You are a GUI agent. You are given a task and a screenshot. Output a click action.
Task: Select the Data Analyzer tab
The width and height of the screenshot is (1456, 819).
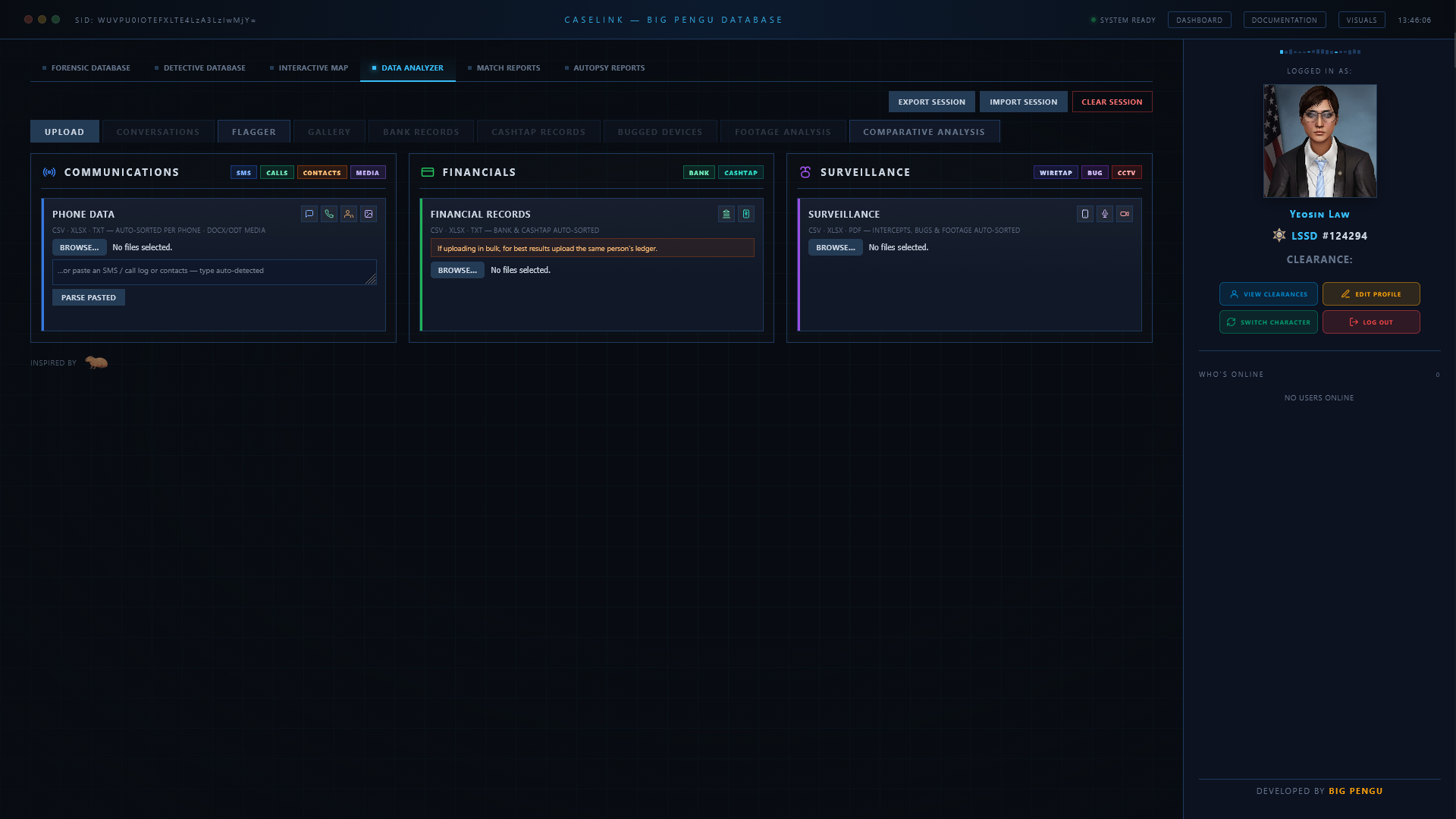(x=408, y=68)
